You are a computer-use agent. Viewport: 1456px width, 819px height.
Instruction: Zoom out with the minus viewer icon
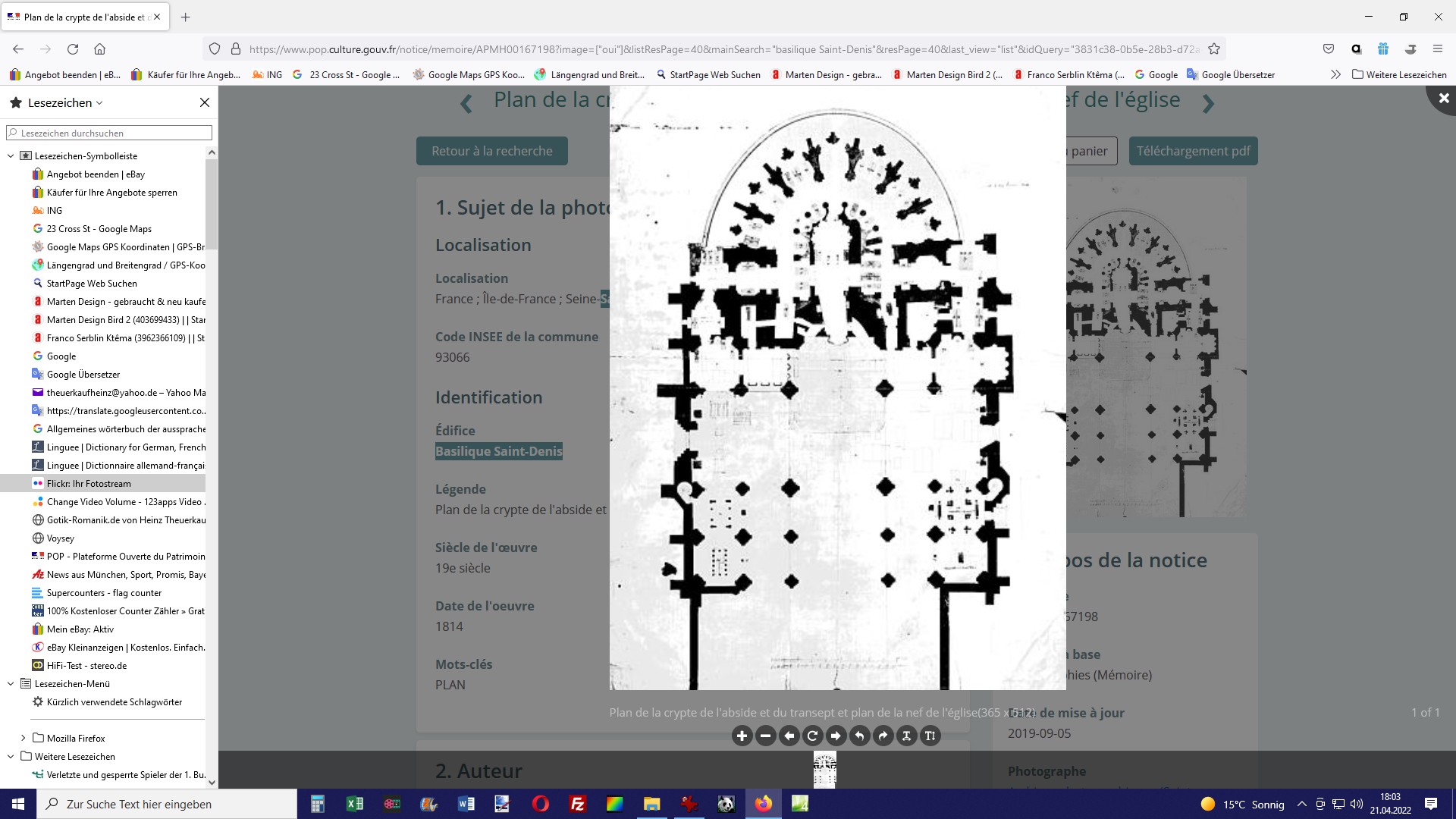(765, 736)
